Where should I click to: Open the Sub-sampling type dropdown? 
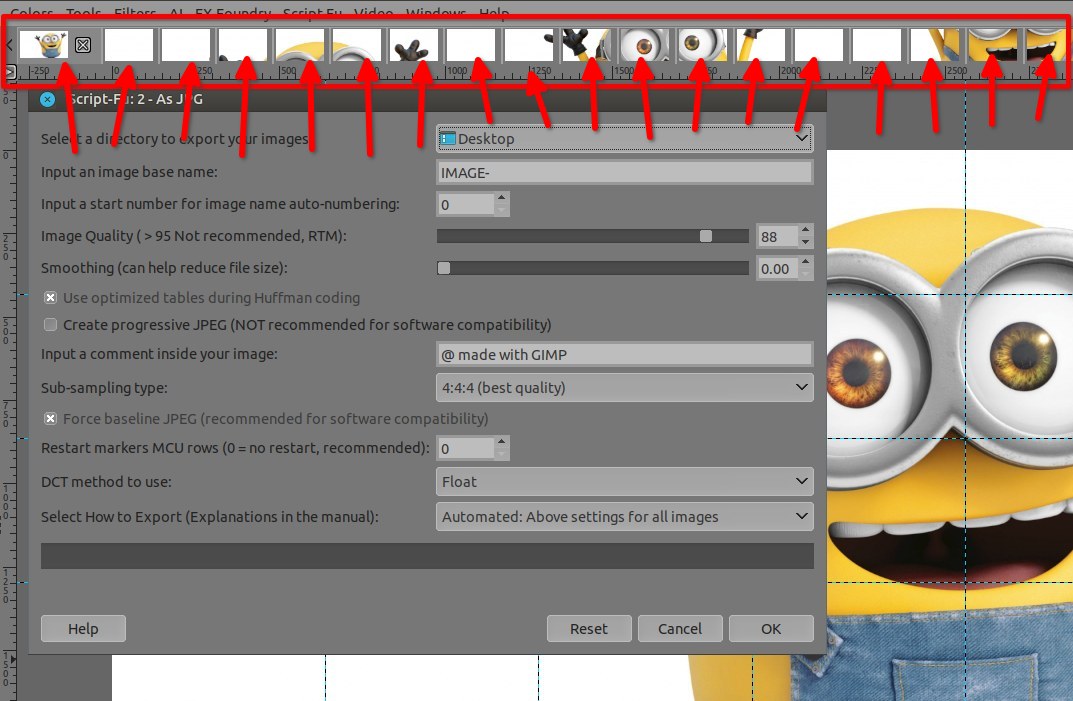pyautogui.click(x=624, y=387)
